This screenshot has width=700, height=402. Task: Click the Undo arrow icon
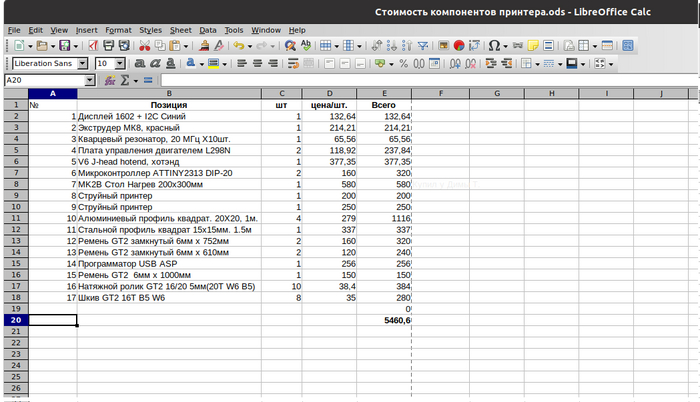(238, 46)
